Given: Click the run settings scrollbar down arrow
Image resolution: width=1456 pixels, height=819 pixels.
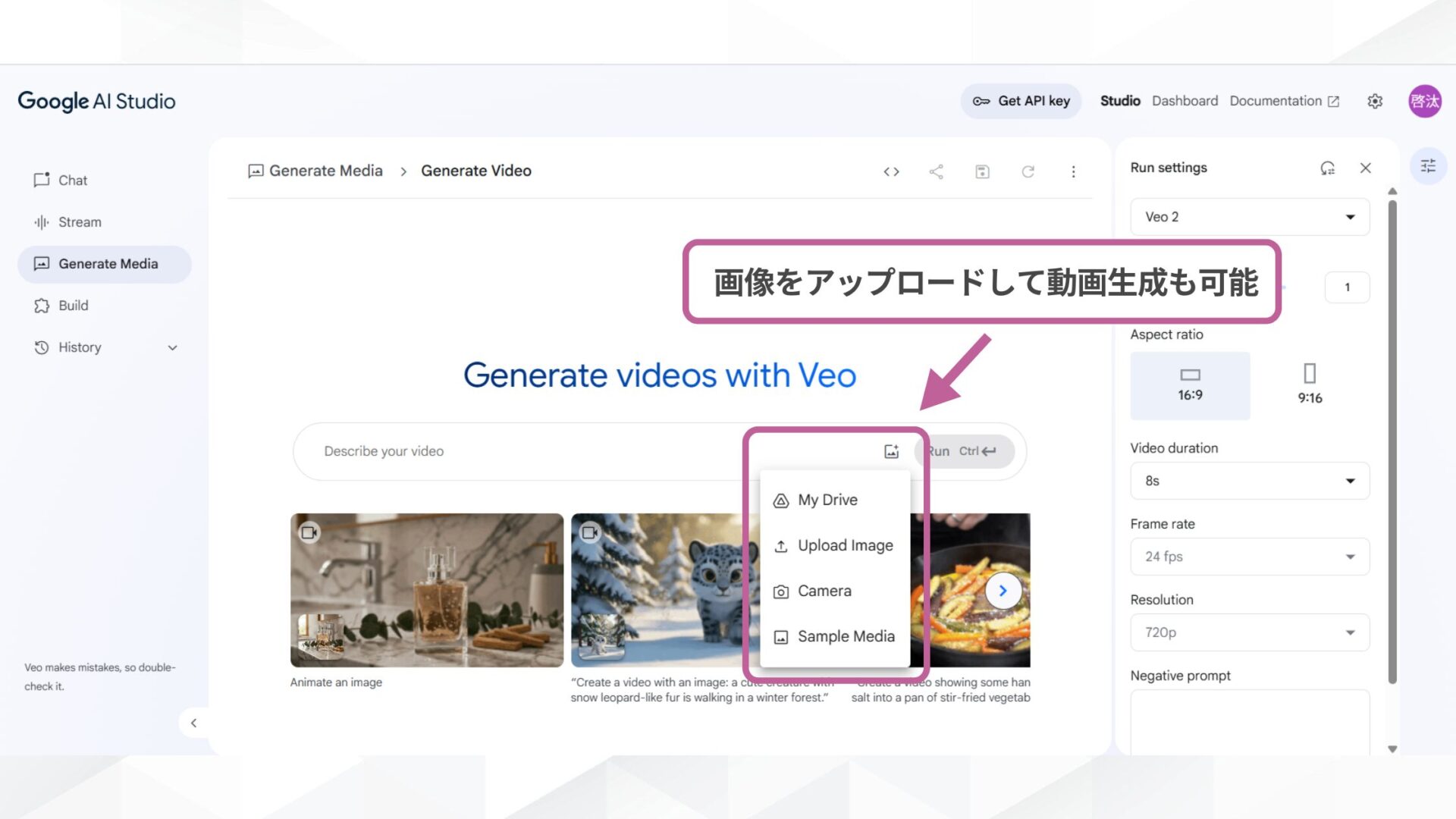Looking at the screenshot, I should coord(1392,749).
